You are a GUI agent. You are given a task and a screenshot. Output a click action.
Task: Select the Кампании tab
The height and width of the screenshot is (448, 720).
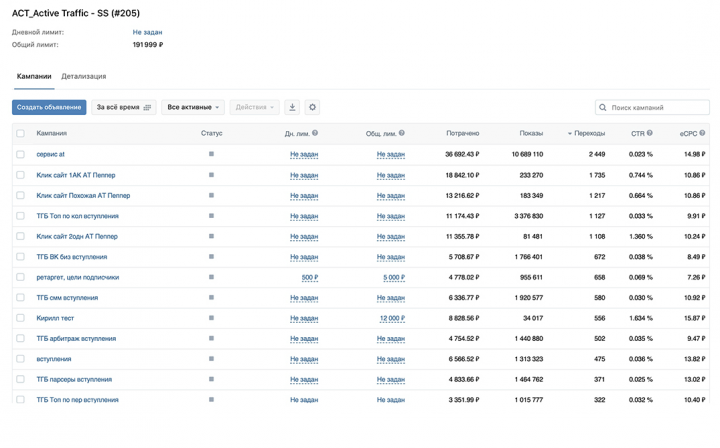point(34,76)
